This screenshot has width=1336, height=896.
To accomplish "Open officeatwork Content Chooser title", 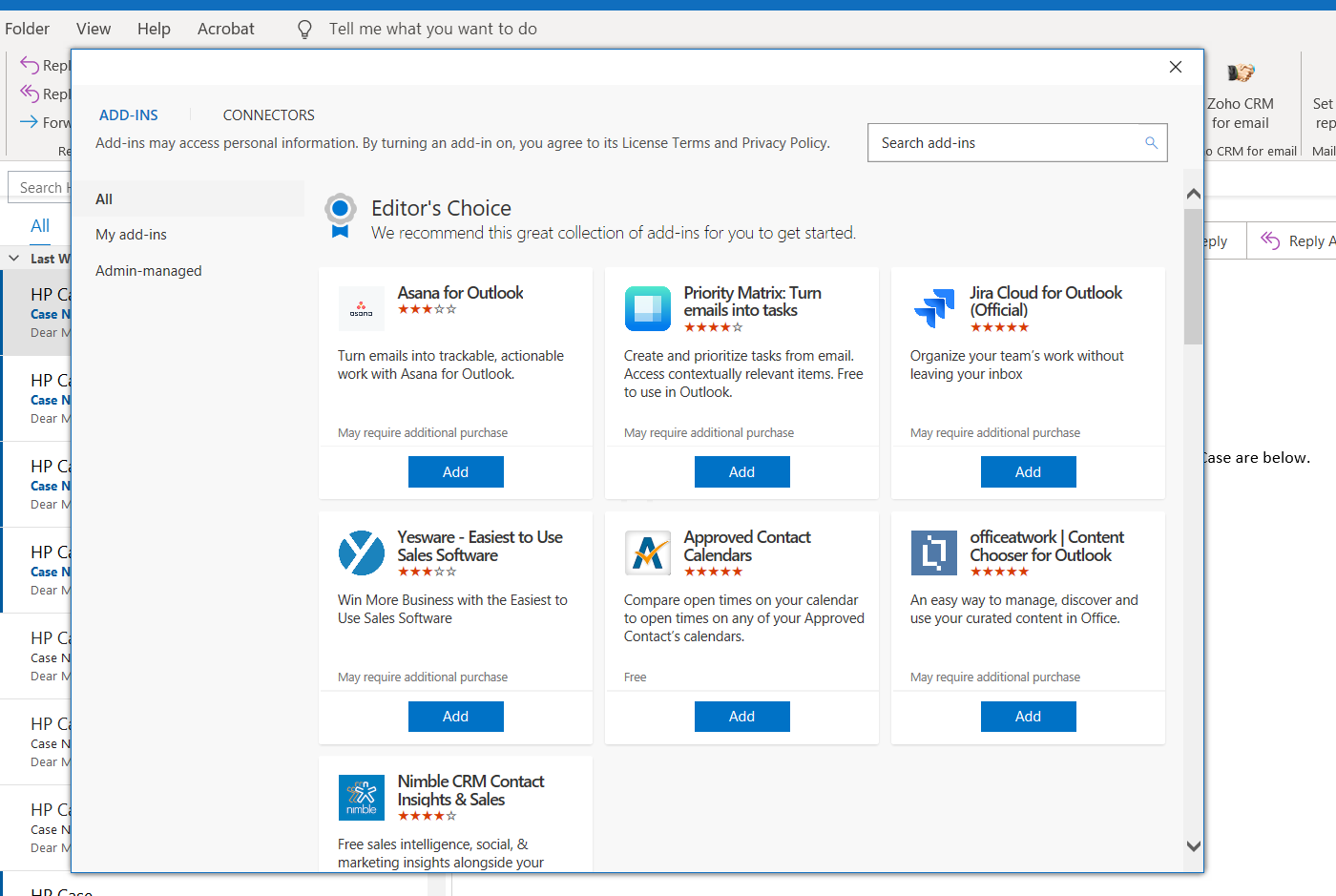I will (1047, 546).
